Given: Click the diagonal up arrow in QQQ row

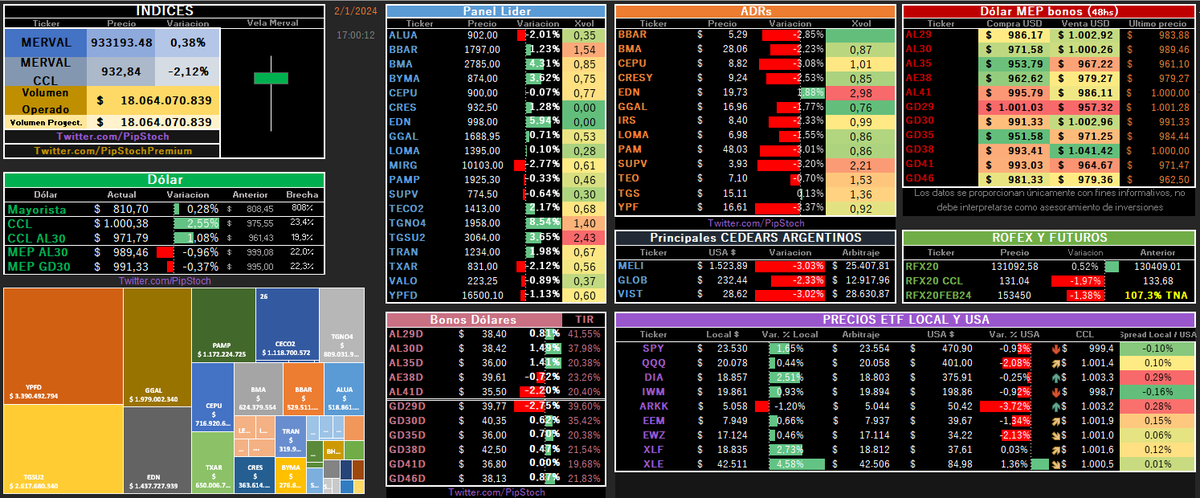Looking at the screenshot, I should (1058, 362).
